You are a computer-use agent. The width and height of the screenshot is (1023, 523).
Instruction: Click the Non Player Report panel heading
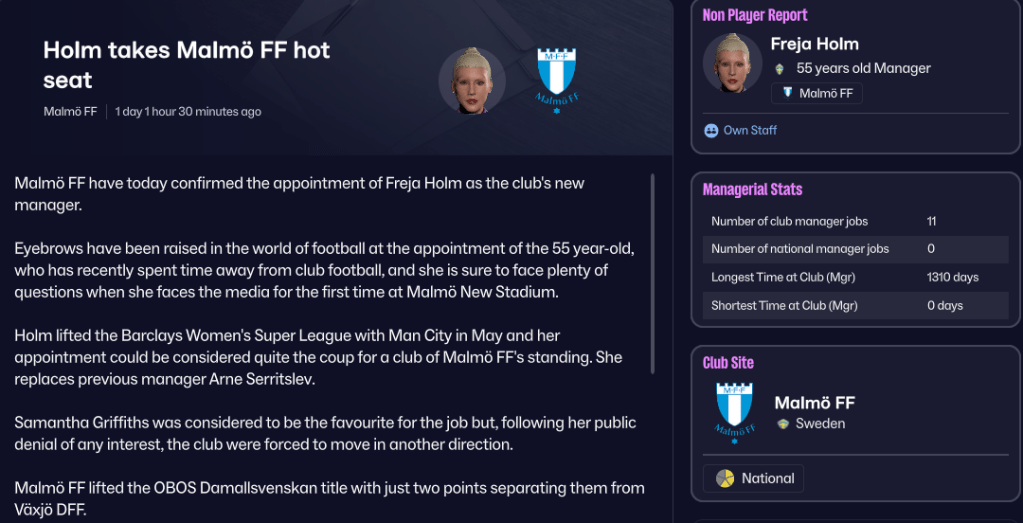click(755, 15)
